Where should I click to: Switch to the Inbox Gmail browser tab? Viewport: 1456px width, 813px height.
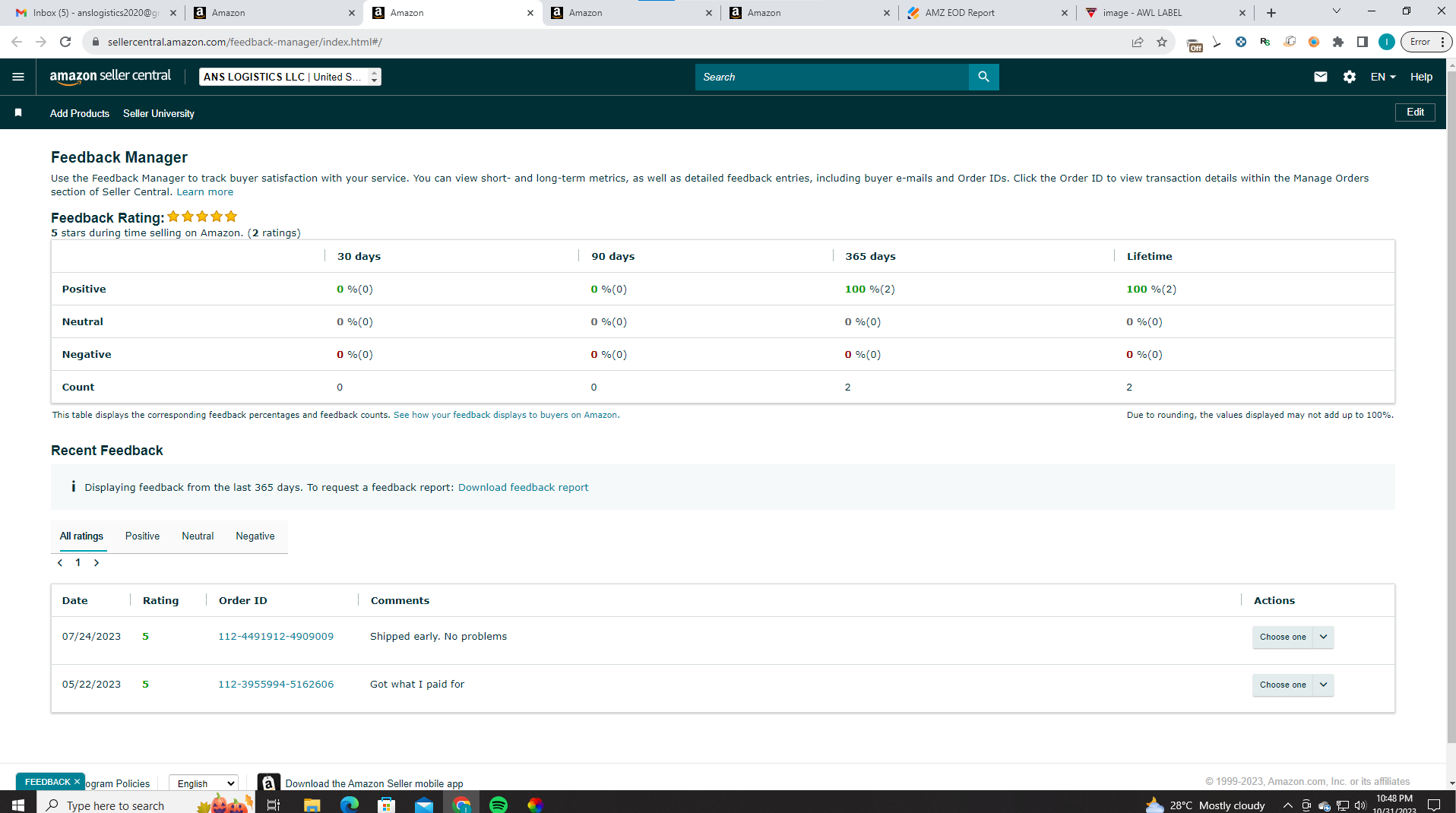click(95, 13)
